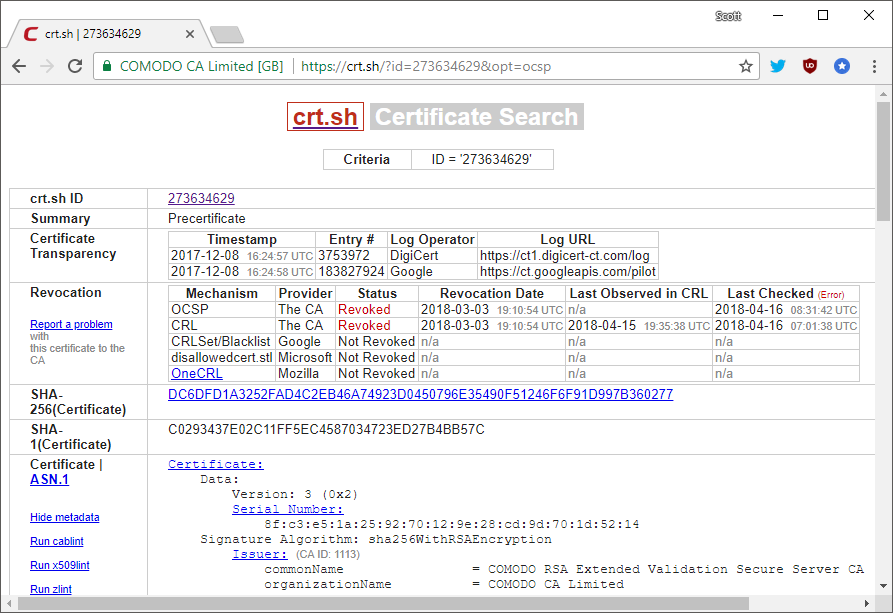Image resolution: width=893 pixels, height=613 pixels.
Task: Click the red (Error) label
Action: 831,295
